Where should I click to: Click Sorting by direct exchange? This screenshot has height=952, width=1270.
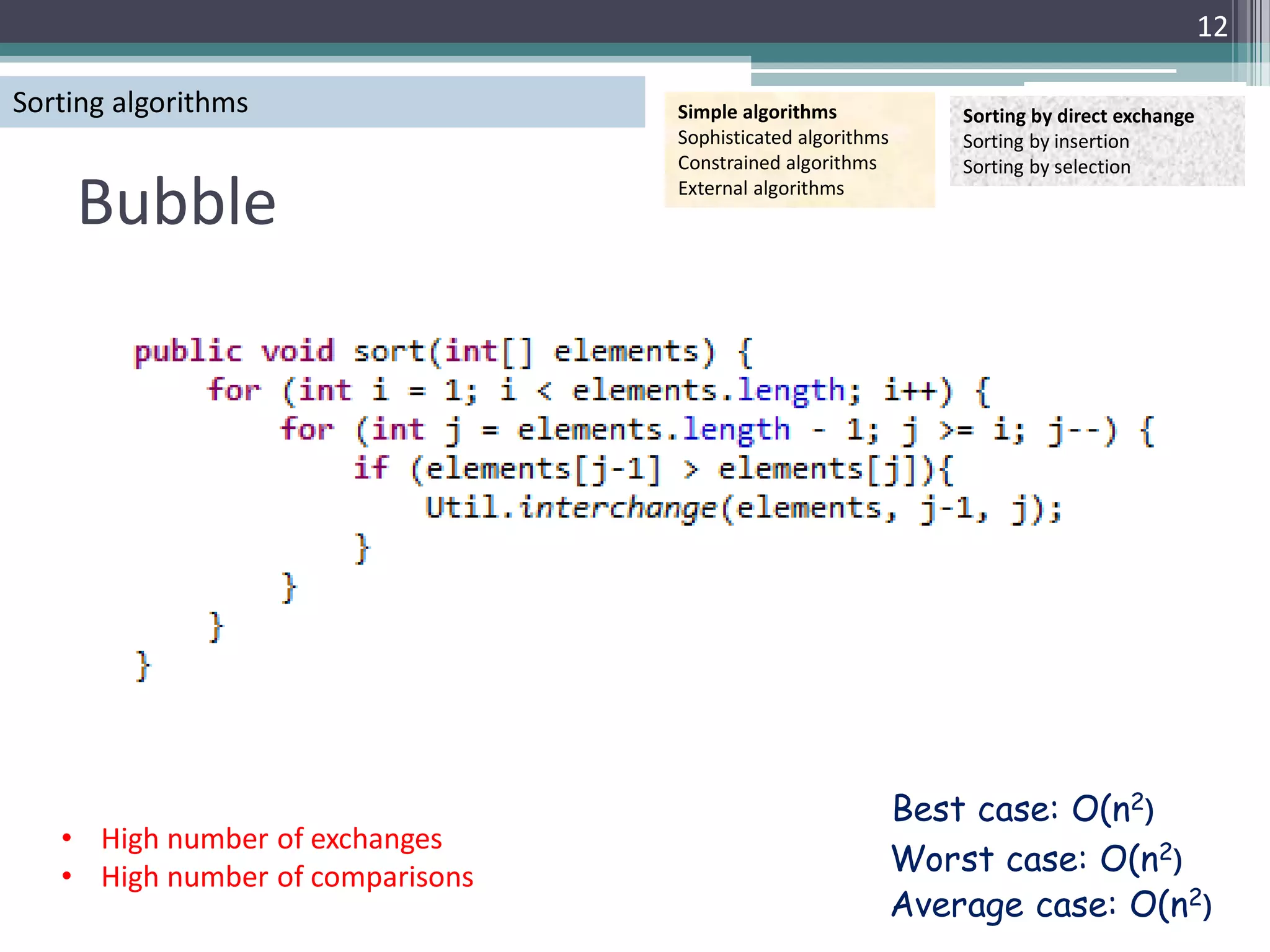point(1078,116)
